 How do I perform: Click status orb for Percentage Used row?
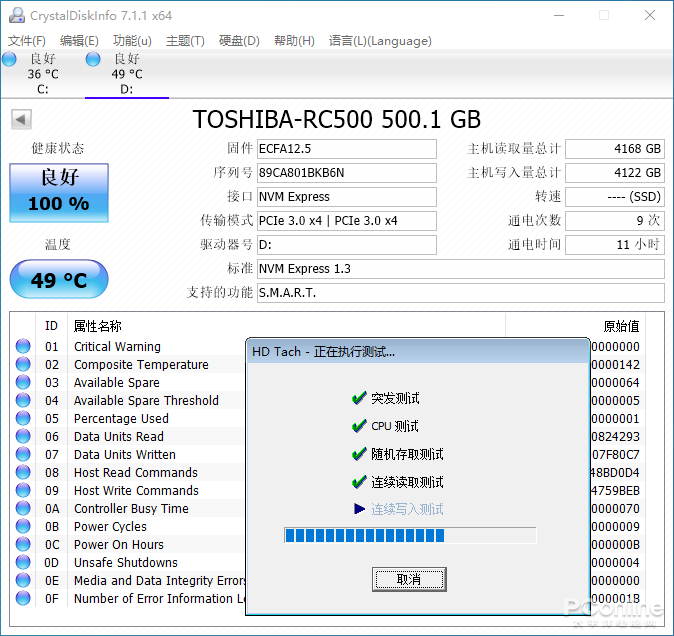(23, 419)
